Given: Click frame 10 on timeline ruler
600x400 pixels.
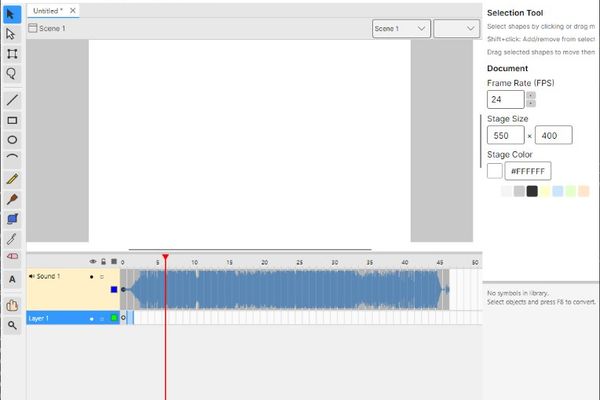Looking at the screenshot, I should (x=195, y=262).
